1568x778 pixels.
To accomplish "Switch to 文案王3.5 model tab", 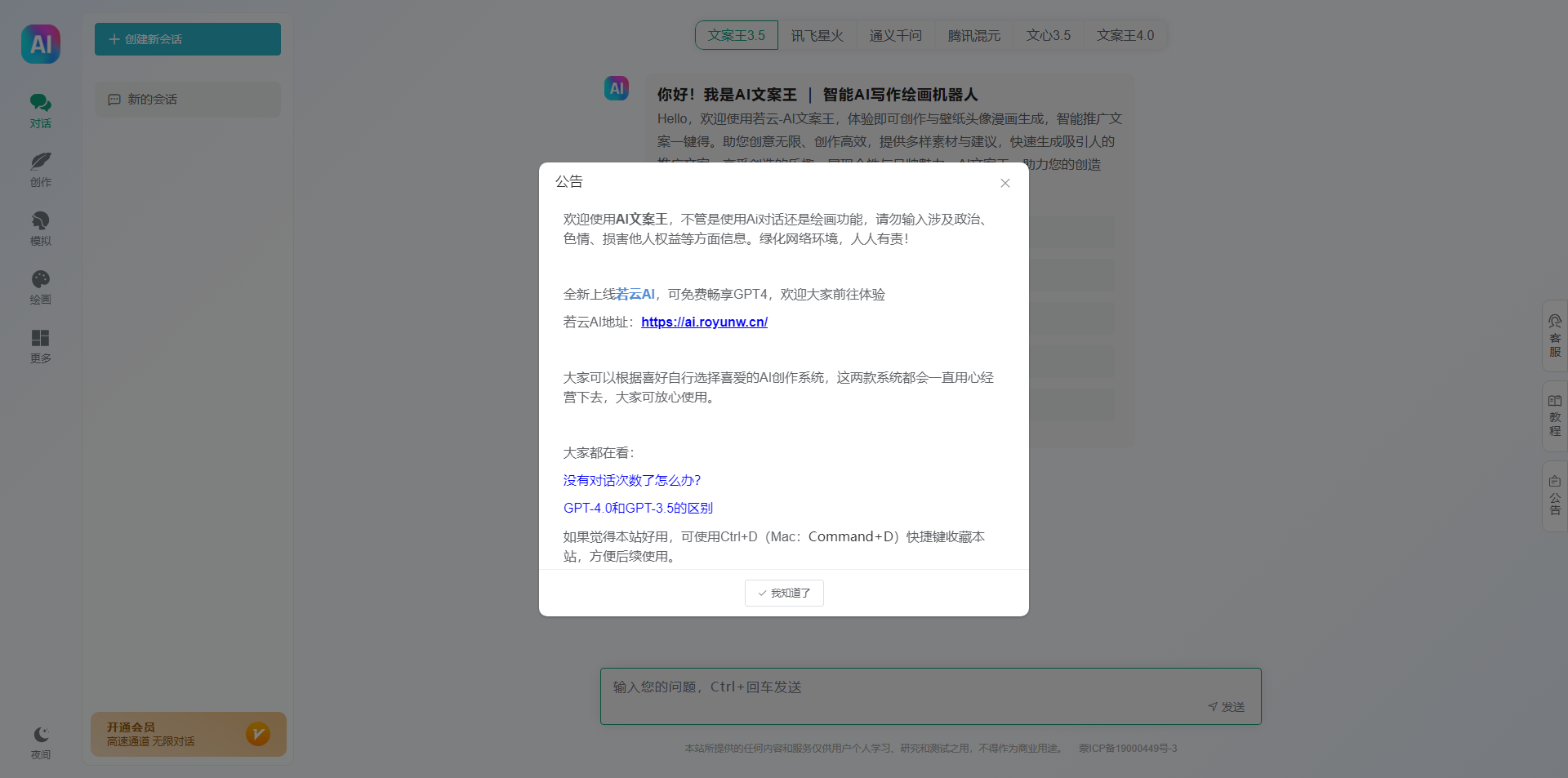I will click(737, 35).
